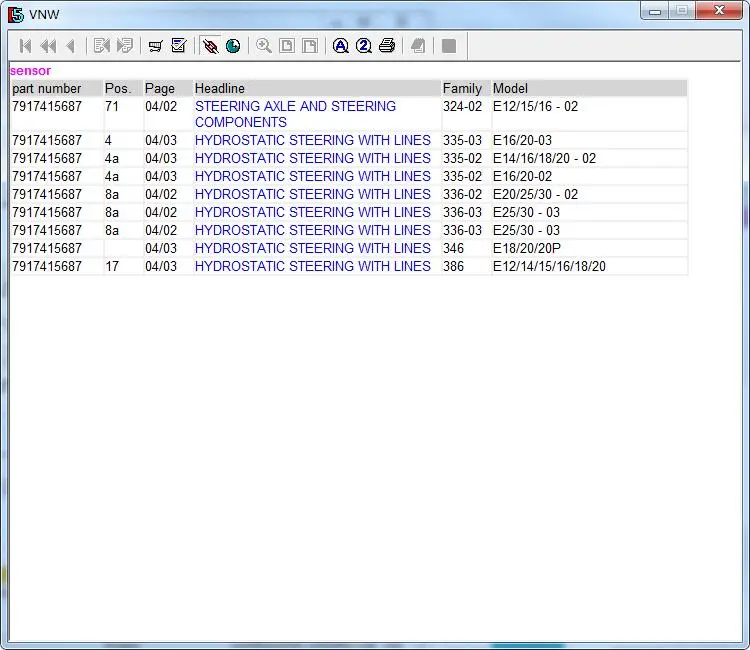Open HYDROSTATIC STEERING link for family 346
The width and height of the screenshot is (750, 650).
pos(312,248)
